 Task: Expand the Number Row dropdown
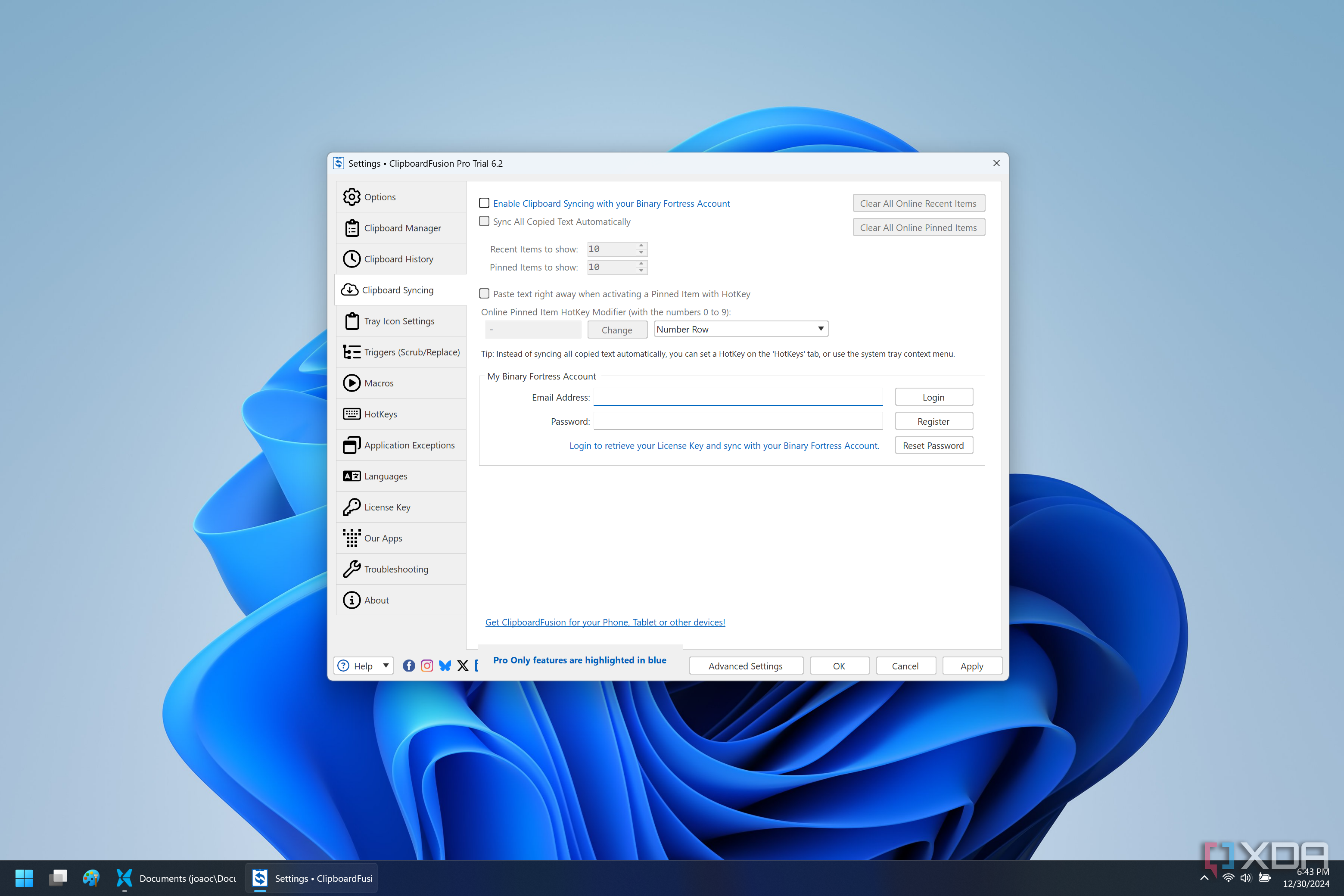point(741,329)
